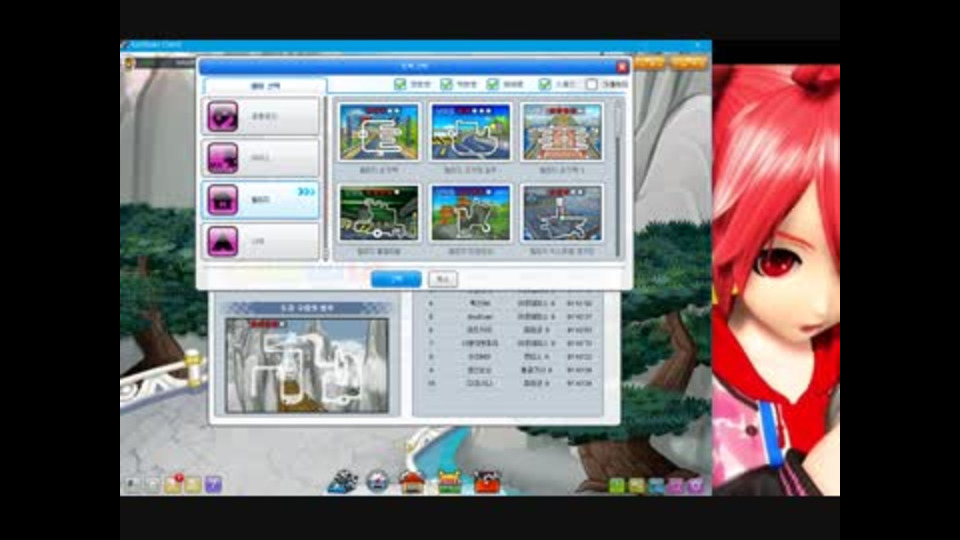This screenshot has height=540, width=960.
Task: Click the blue square icon at bottom-right
Action: (656, 486)
